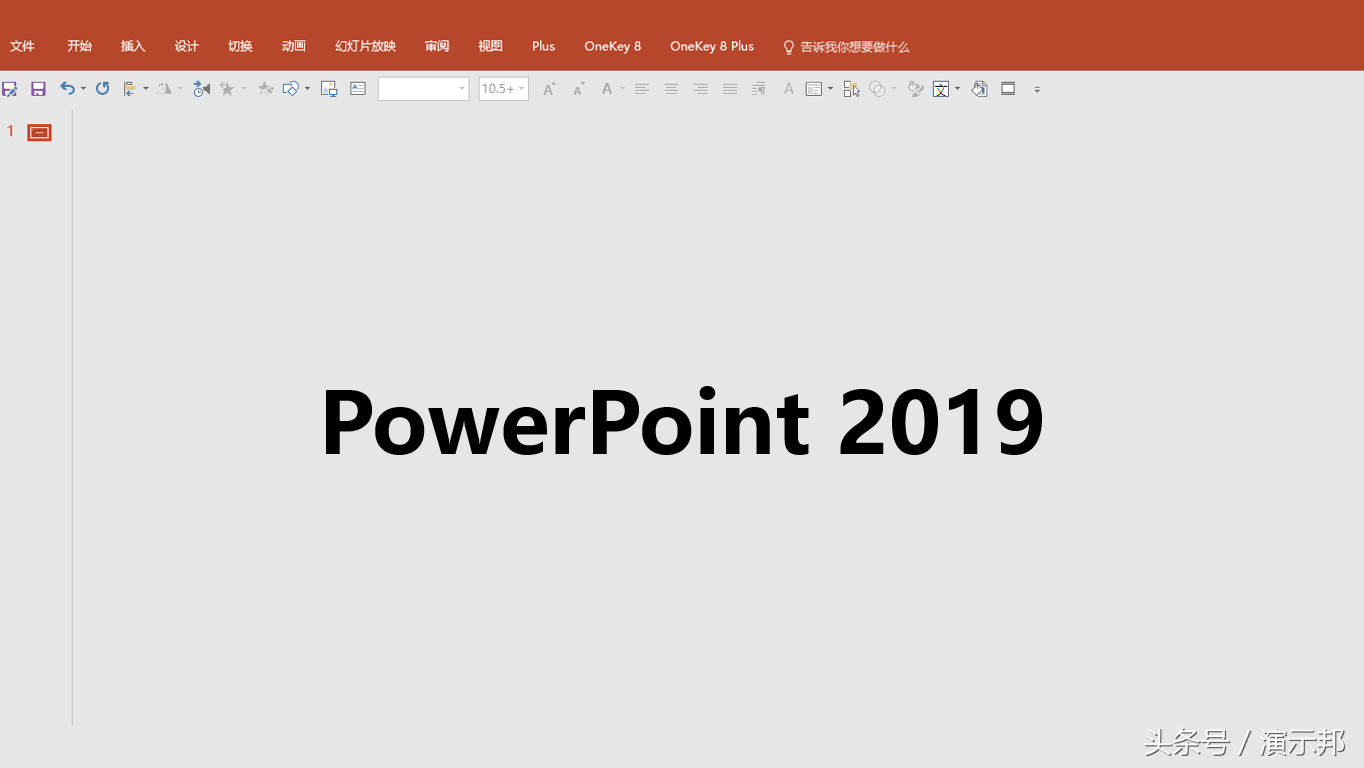Click the Save As icon with pencil
1364x768 pixels.
(9, 89)
